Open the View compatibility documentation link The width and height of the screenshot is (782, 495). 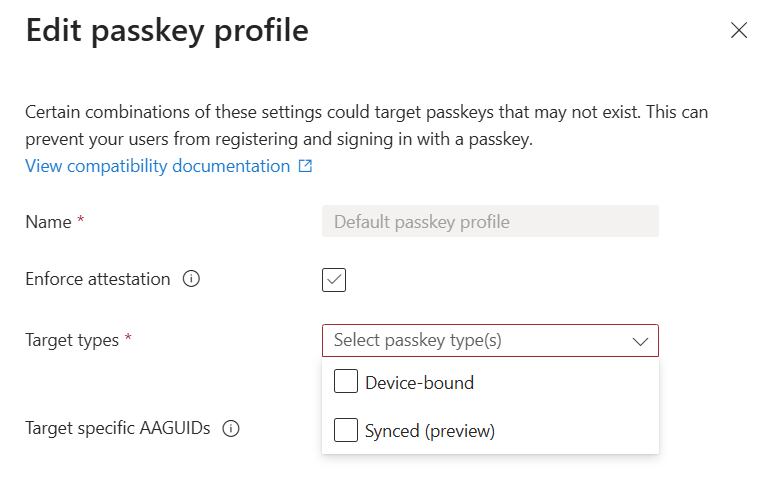click(x=157, y=166)
